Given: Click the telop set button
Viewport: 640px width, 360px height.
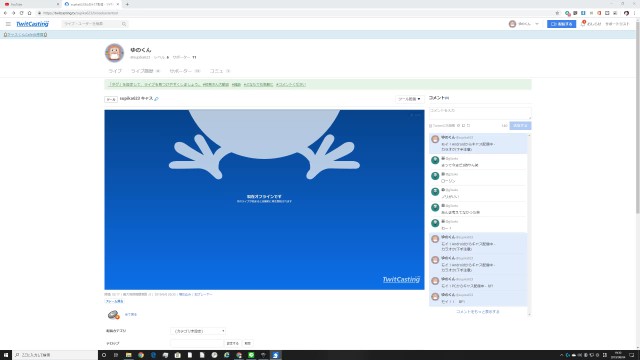Looking at the screenshot, I should point(233,343).
